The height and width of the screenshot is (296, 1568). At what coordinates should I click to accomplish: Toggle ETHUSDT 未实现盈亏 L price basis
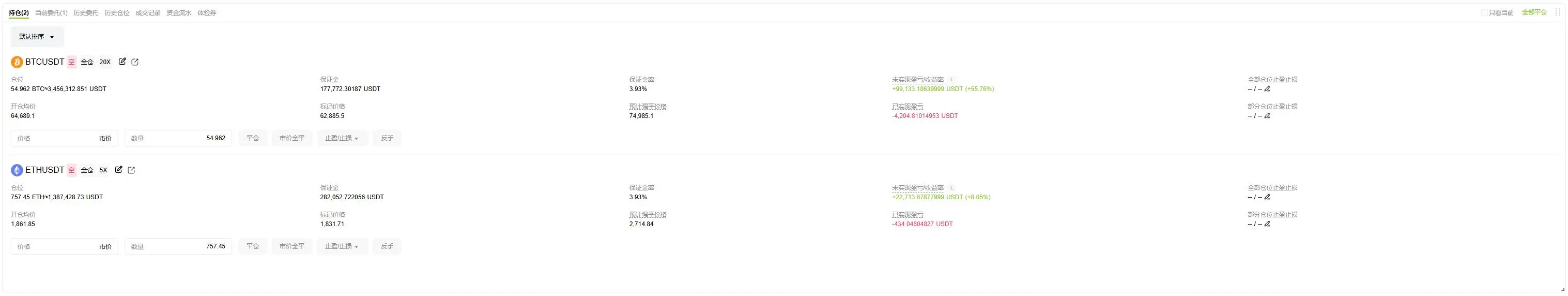coord(952,188)
